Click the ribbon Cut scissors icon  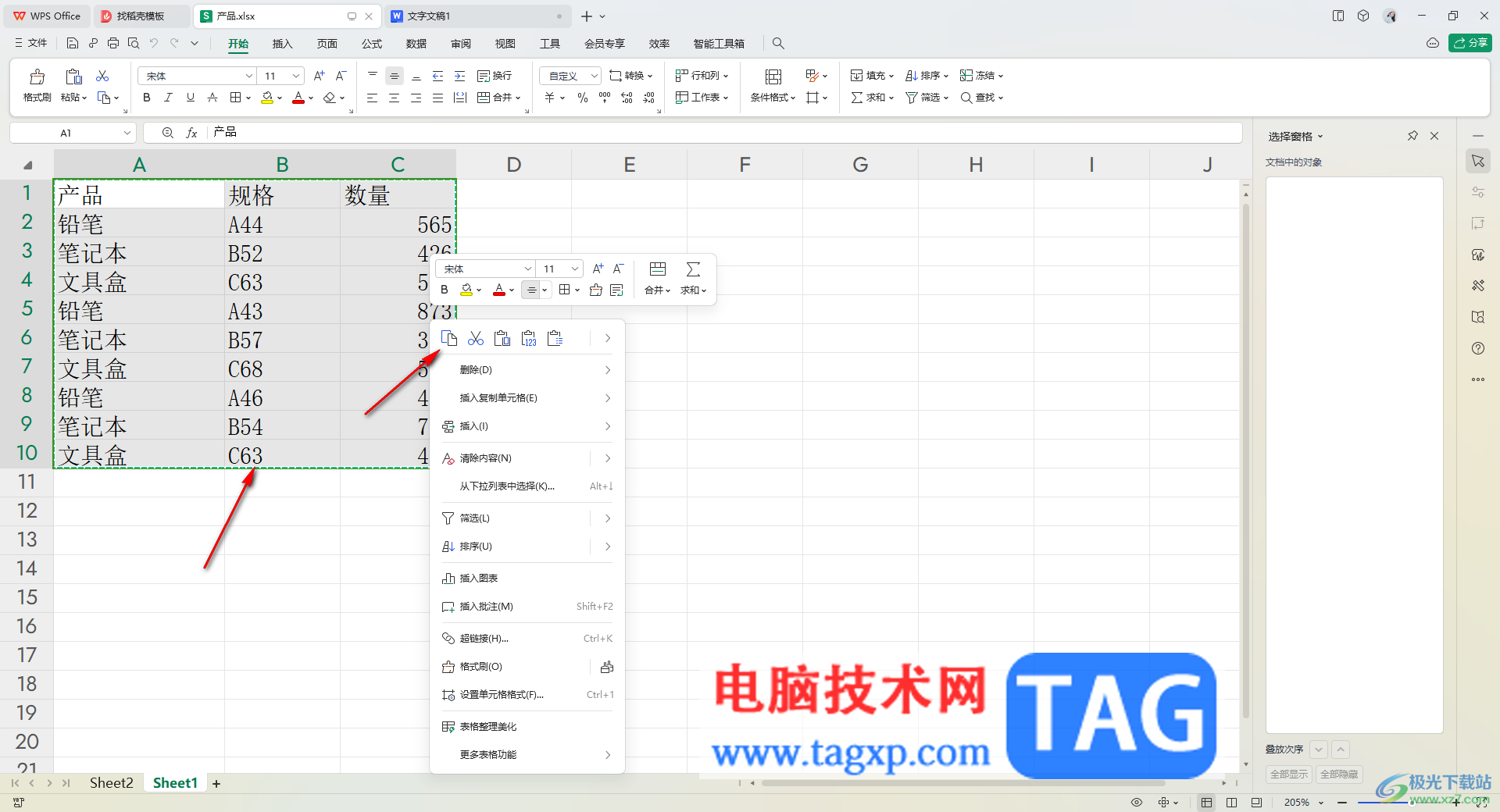[102, 76]
